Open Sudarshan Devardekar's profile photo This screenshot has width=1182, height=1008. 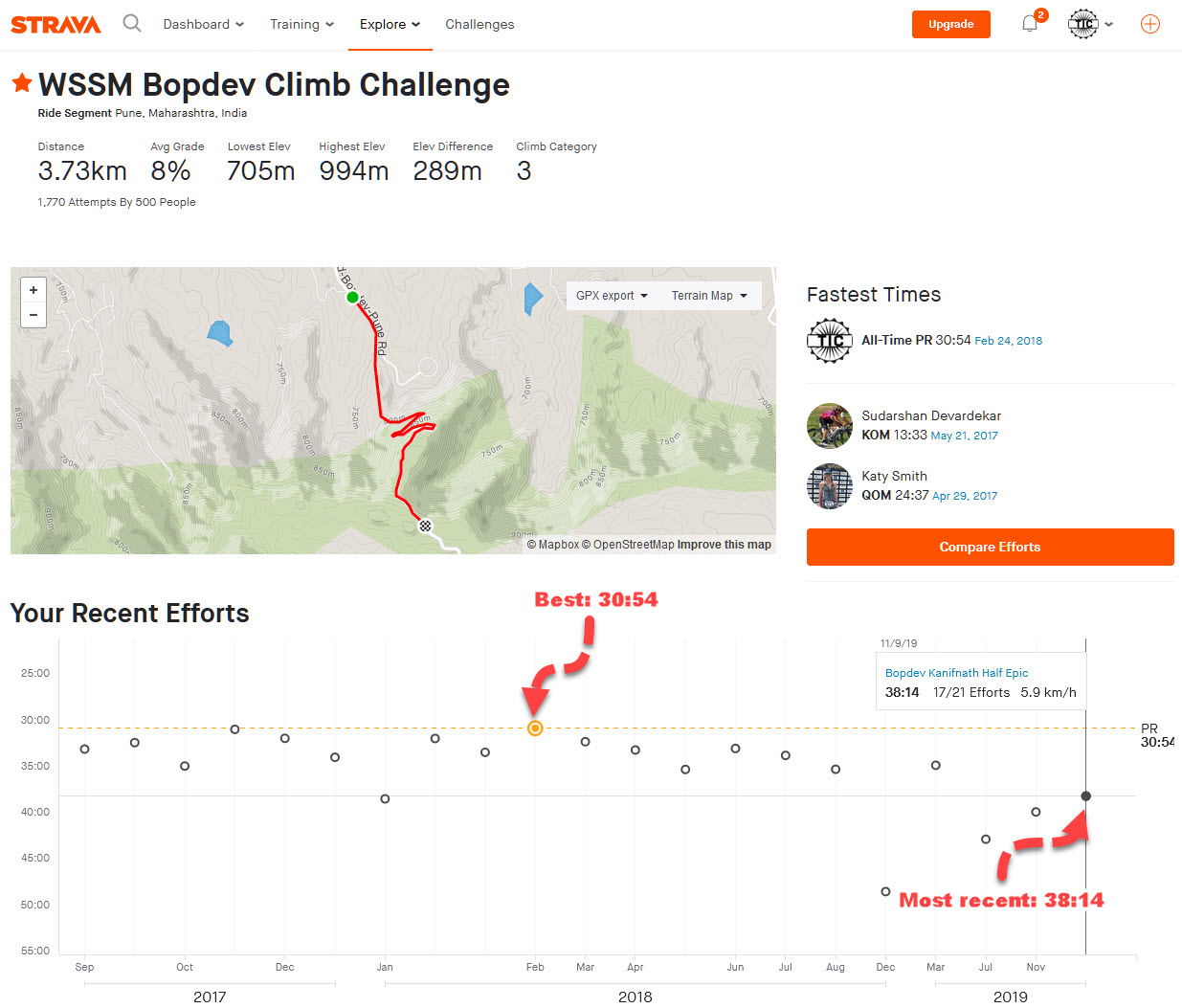(830, 426)
